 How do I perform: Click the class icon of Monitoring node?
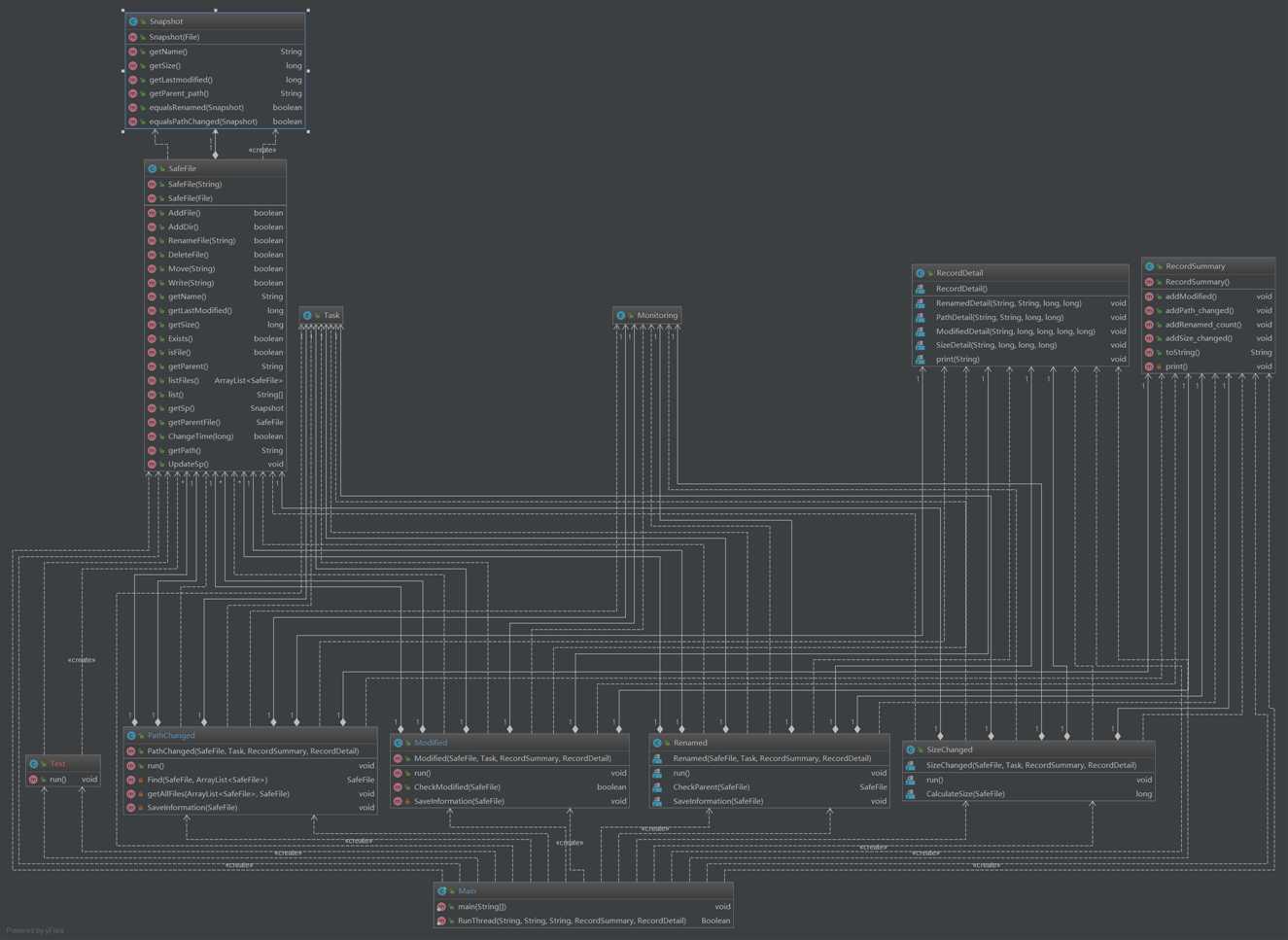pyautogui.click(x=620, y=315)
